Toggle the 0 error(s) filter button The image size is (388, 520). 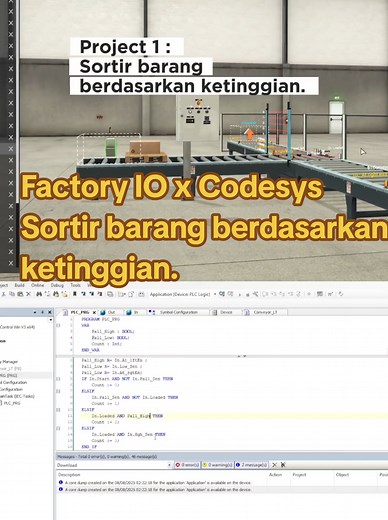[x=187, y=465]
